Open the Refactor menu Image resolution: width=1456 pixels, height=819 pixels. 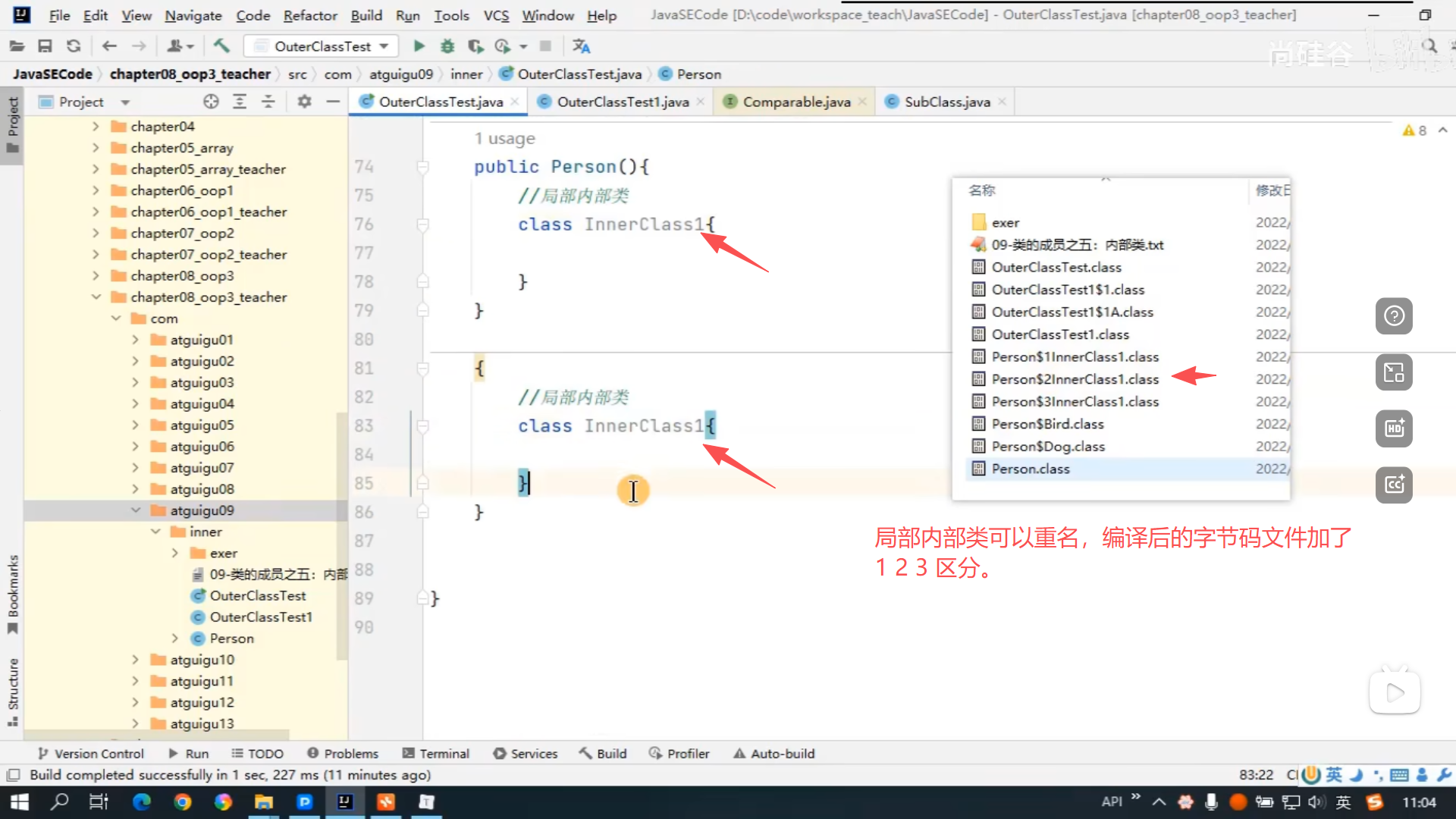click(309, 15)
